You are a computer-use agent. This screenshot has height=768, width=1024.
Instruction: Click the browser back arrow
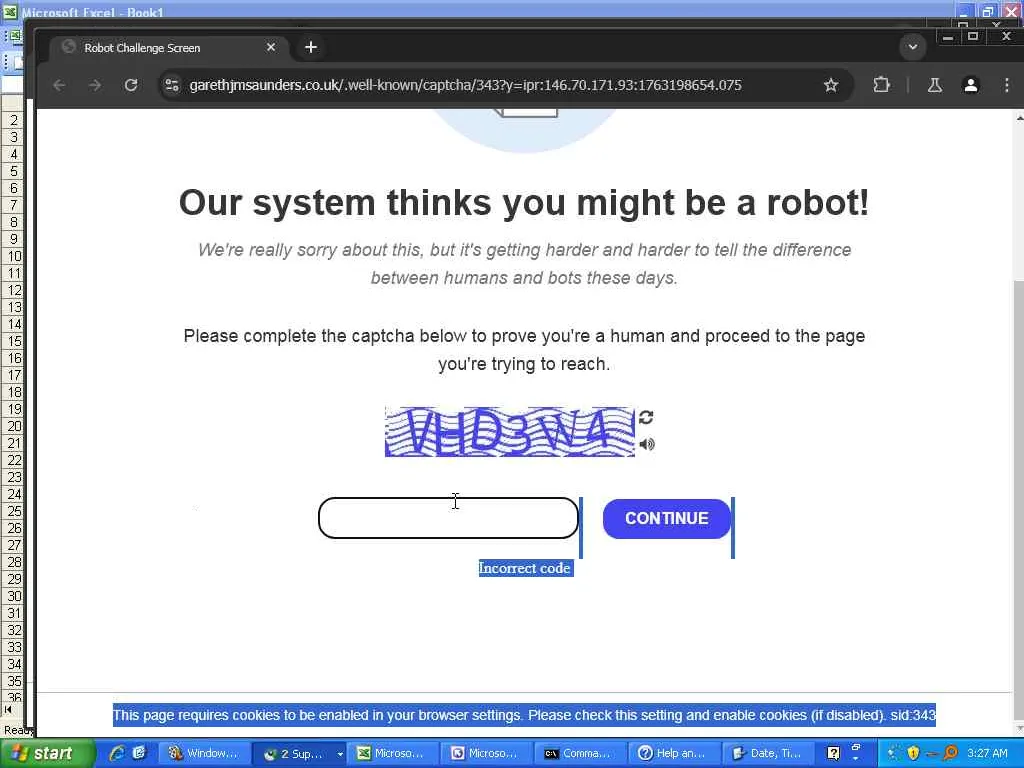coord(59,85)
